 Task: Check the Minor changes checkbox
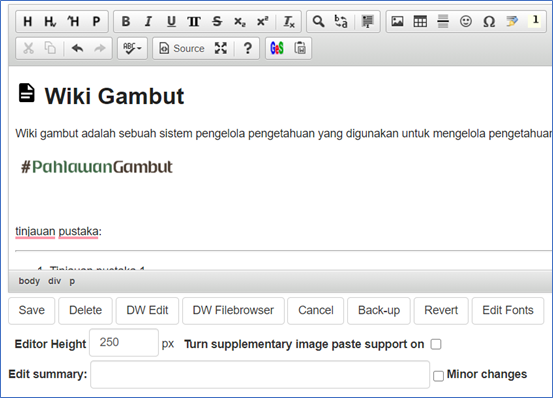(x=438, y=376)
